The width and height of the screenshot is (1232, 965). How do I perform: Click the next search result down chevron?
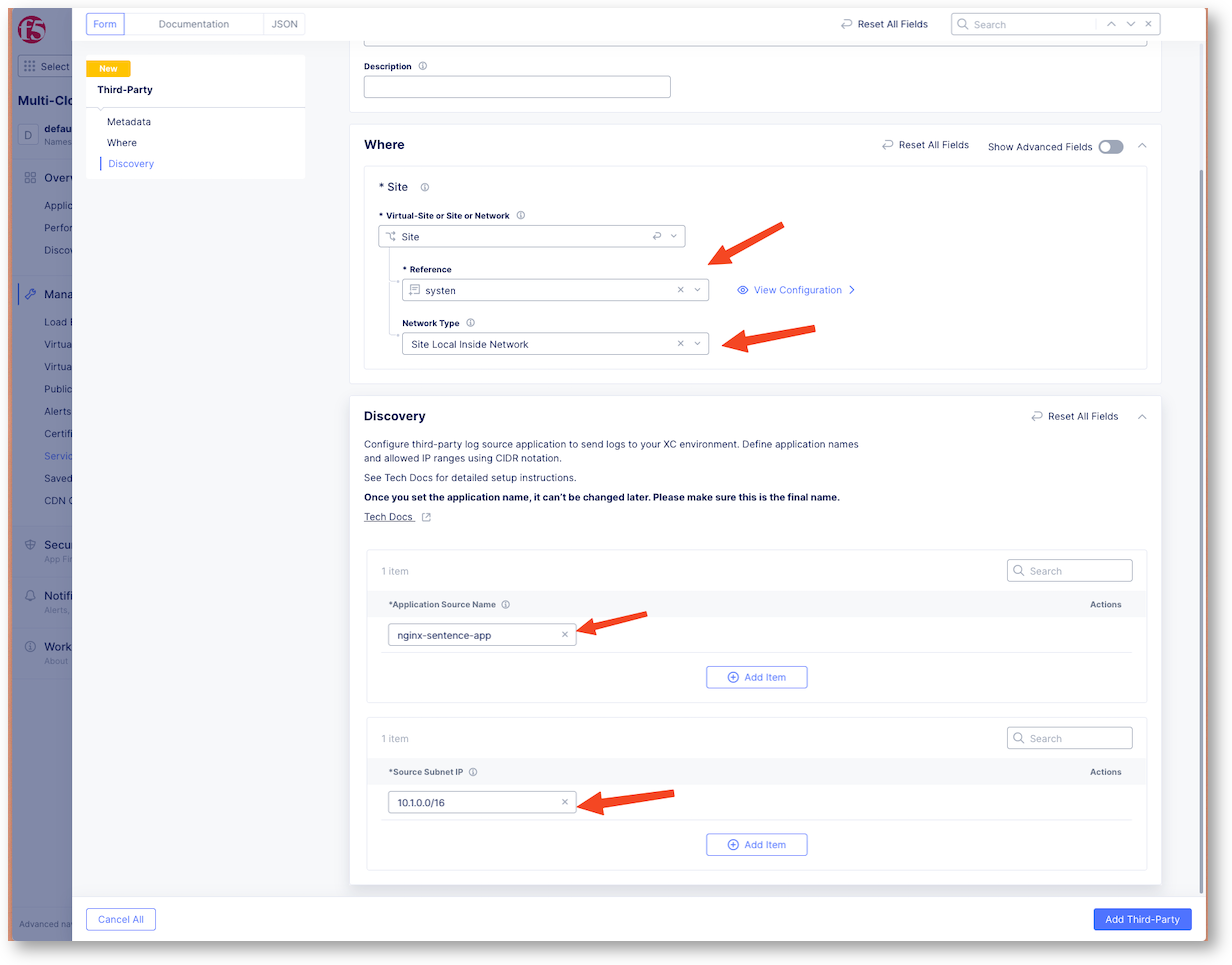(x=1131, y=24)
